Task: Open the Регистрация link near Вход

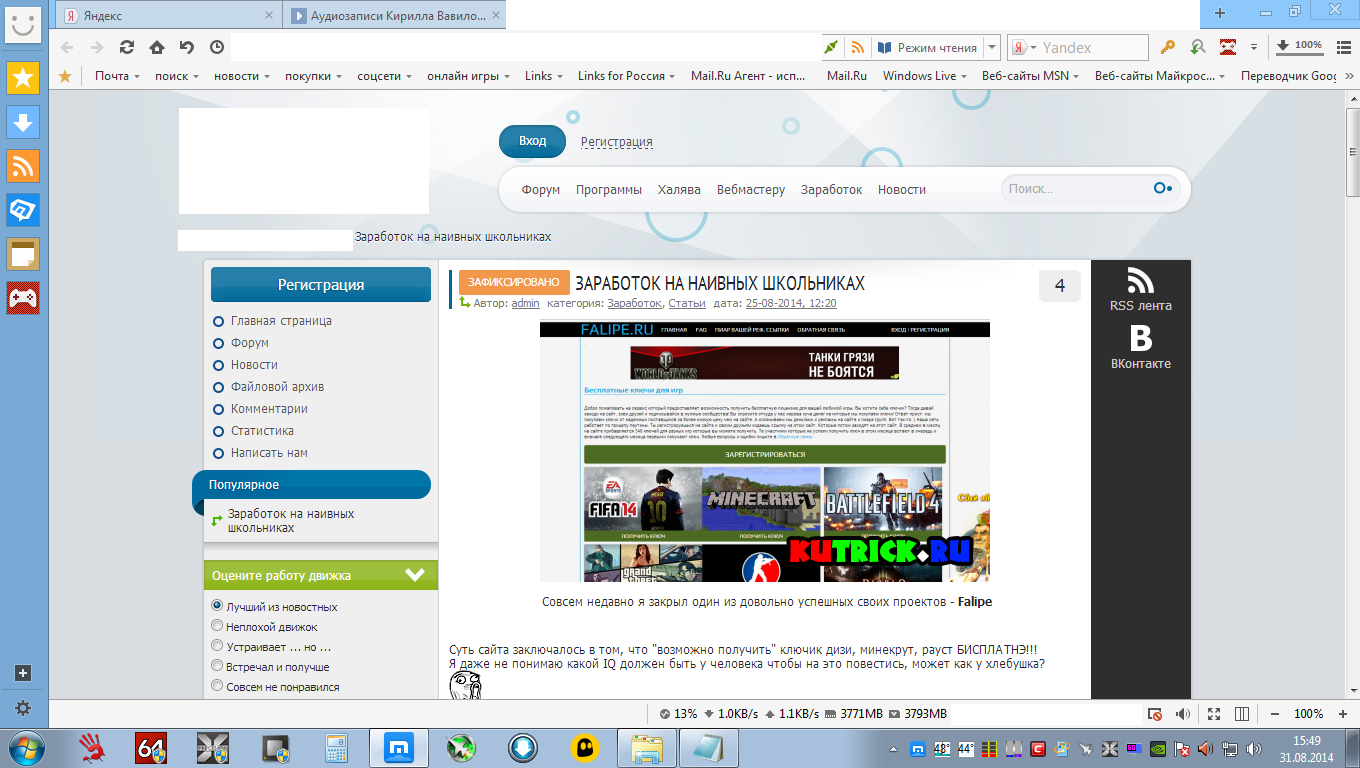Action: [617, 142]
